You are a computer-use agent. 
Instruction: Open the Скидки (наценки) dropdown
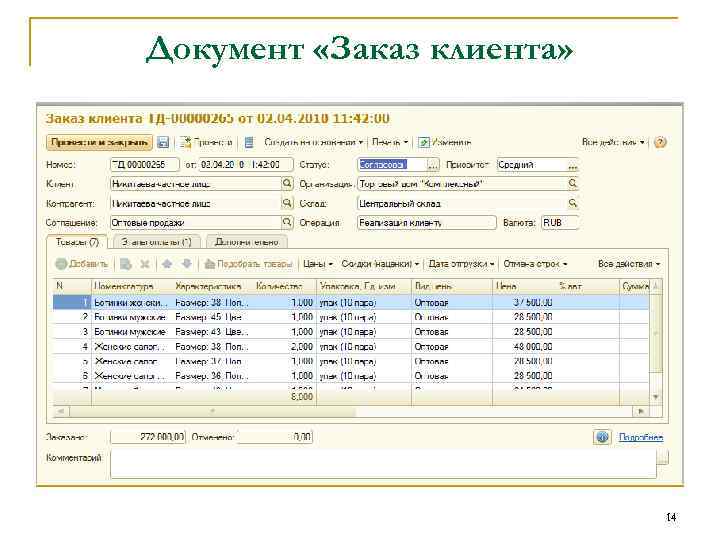[380, 264]
